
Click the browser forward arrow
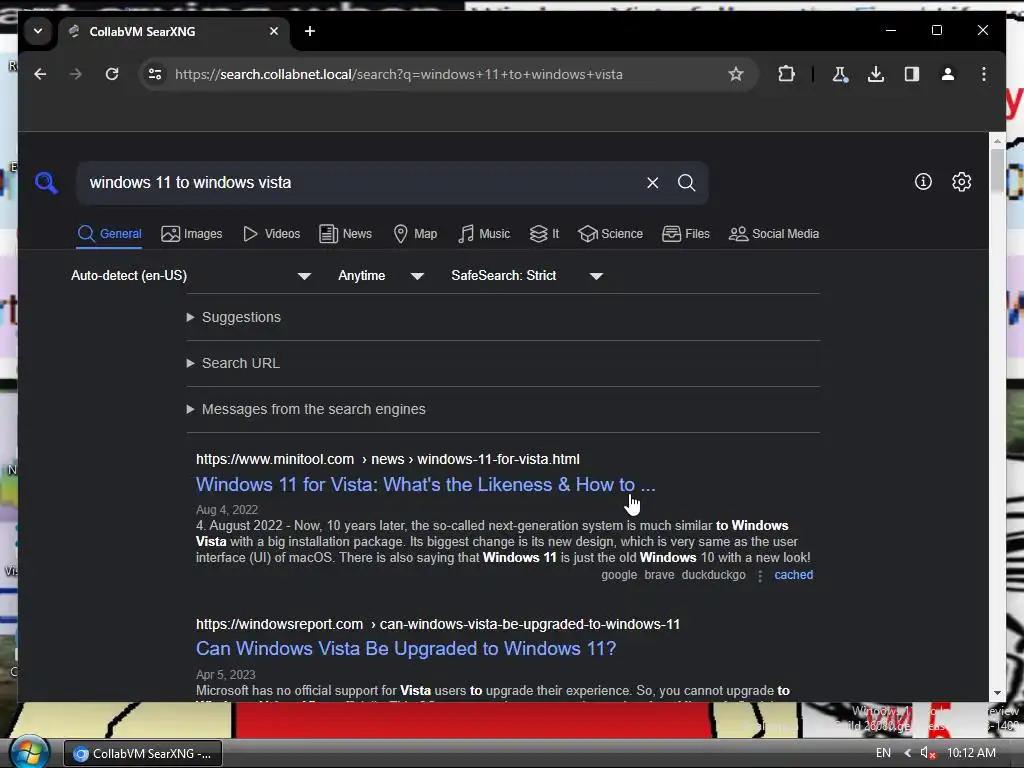click(76, 74)
